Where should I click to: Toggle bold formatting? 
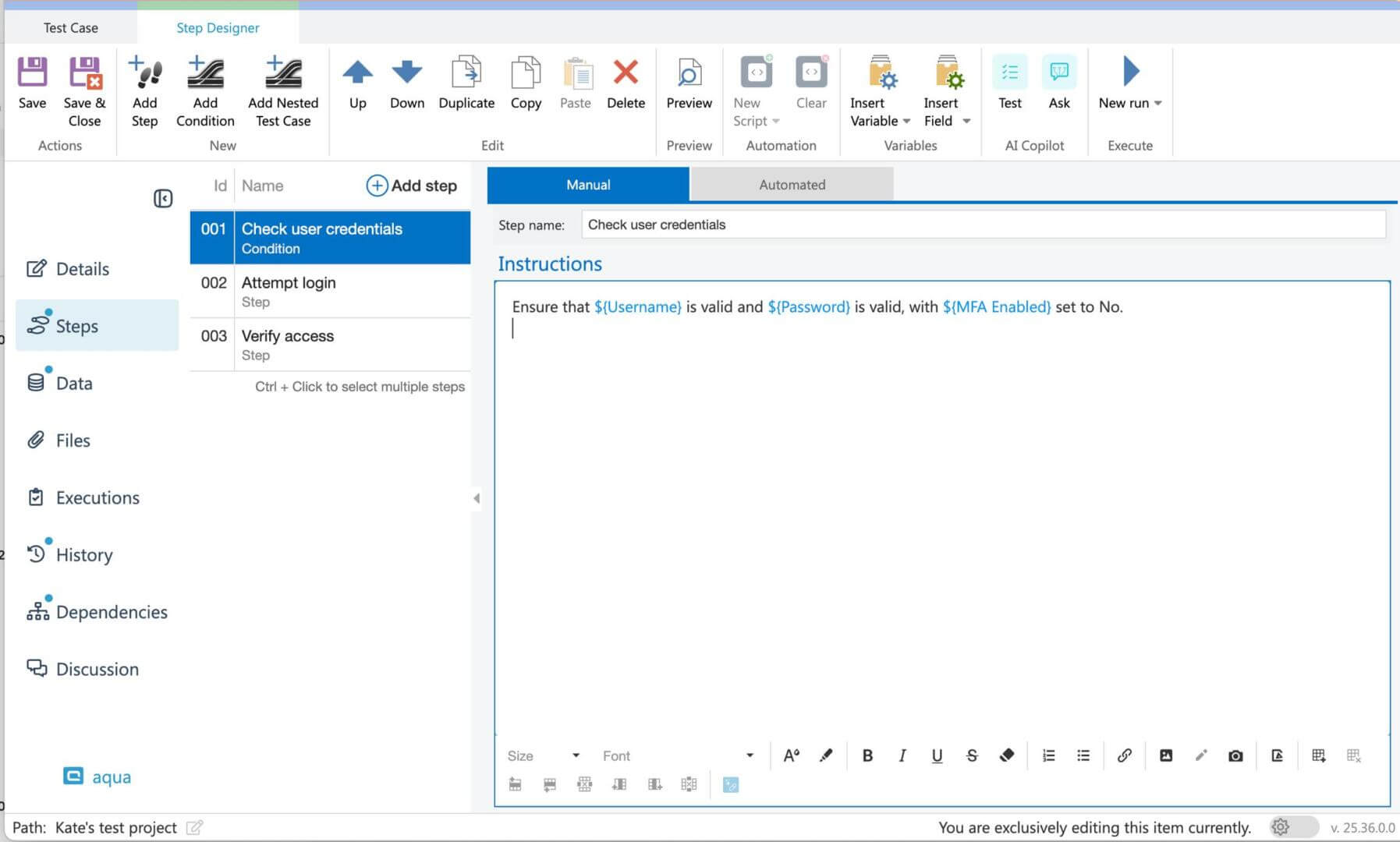pos(867,755)
